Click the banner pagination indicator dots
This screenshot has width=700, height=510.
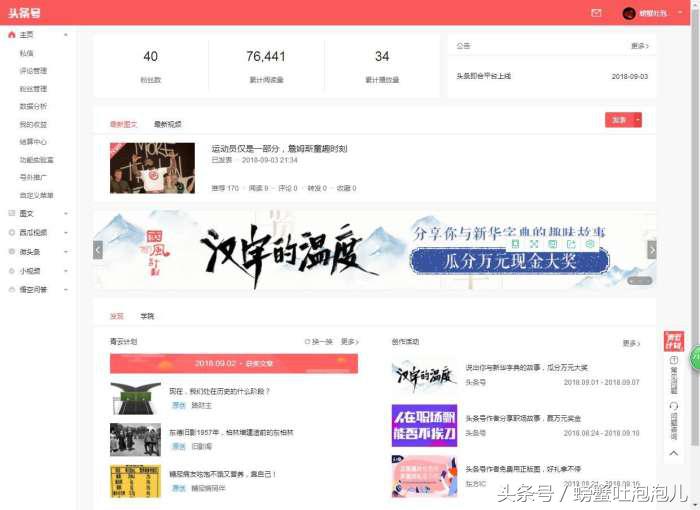tap(640, 281)
